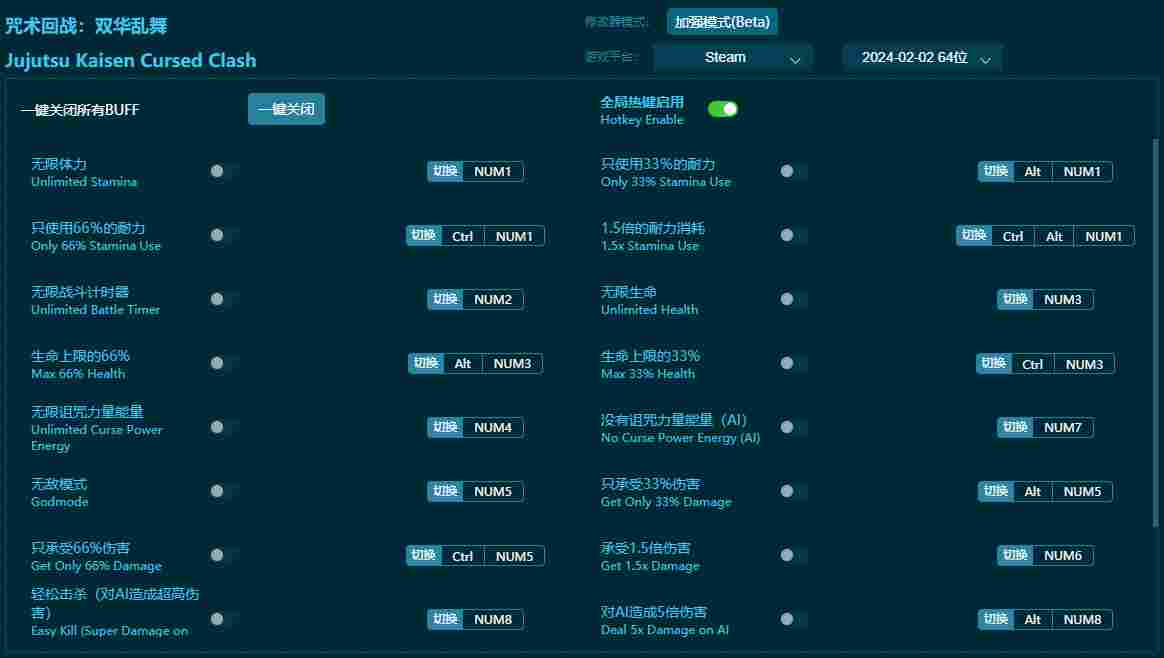Click the Ctrl key box for Max 33% Health

pyautogui.click(x=1033, y=363)
